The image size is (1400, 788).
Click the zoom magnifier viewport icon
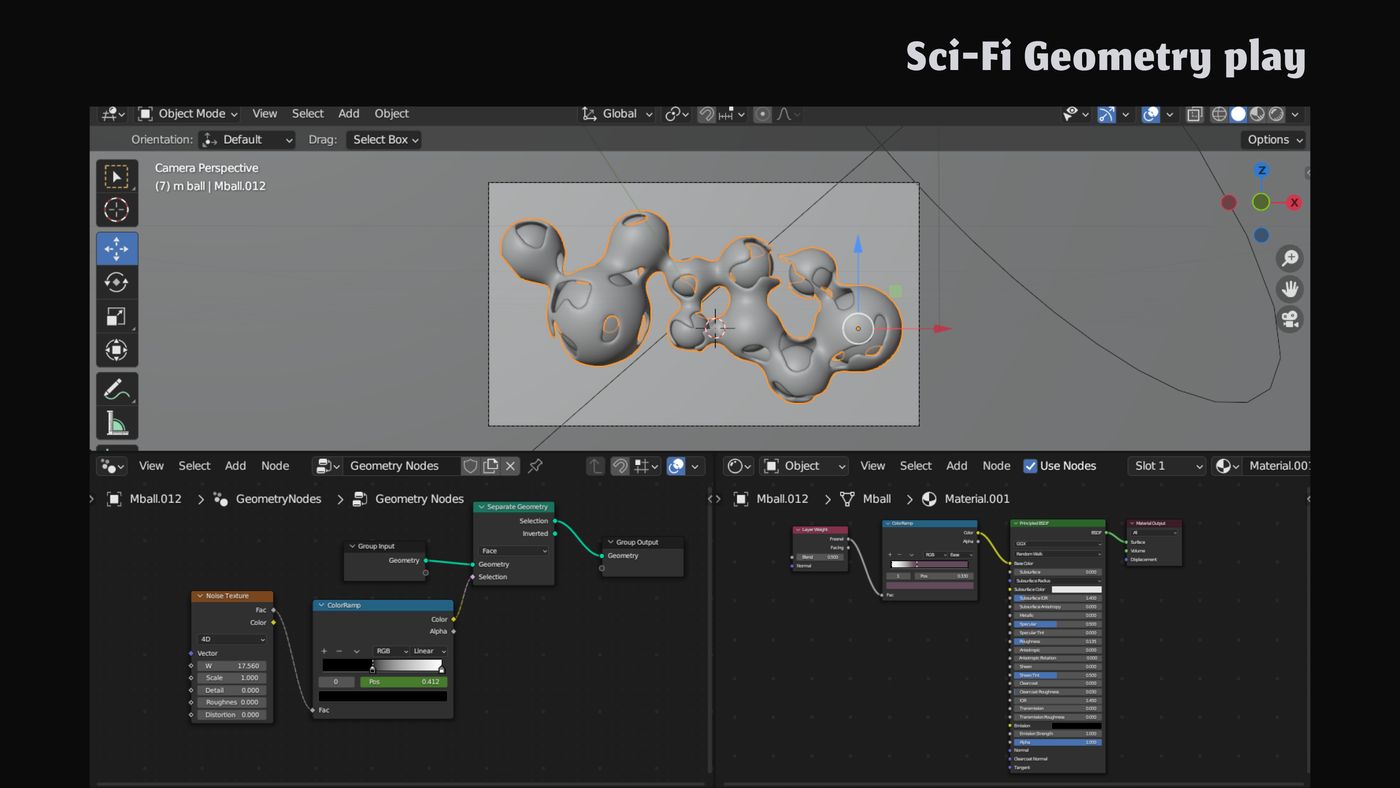click(1290, 259)
